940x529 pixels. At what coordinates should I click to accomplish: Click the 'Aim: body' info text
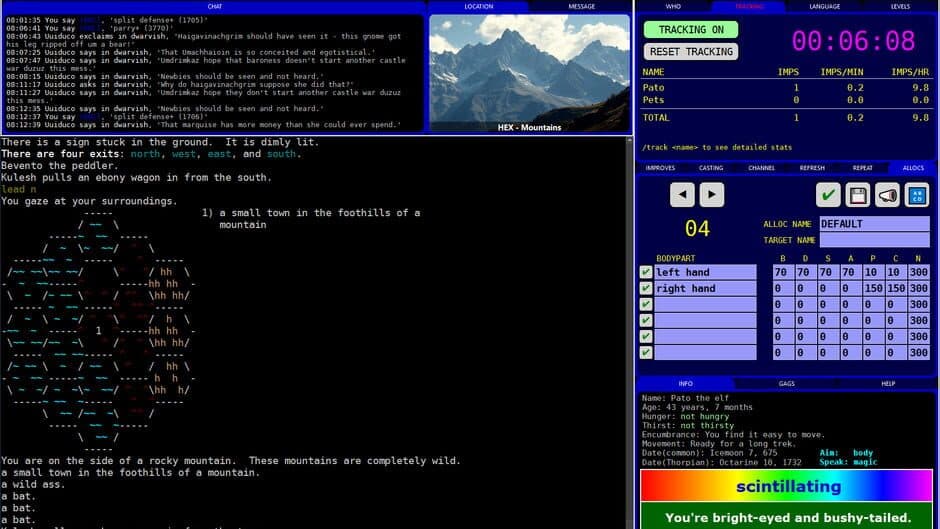coord(846,453)
